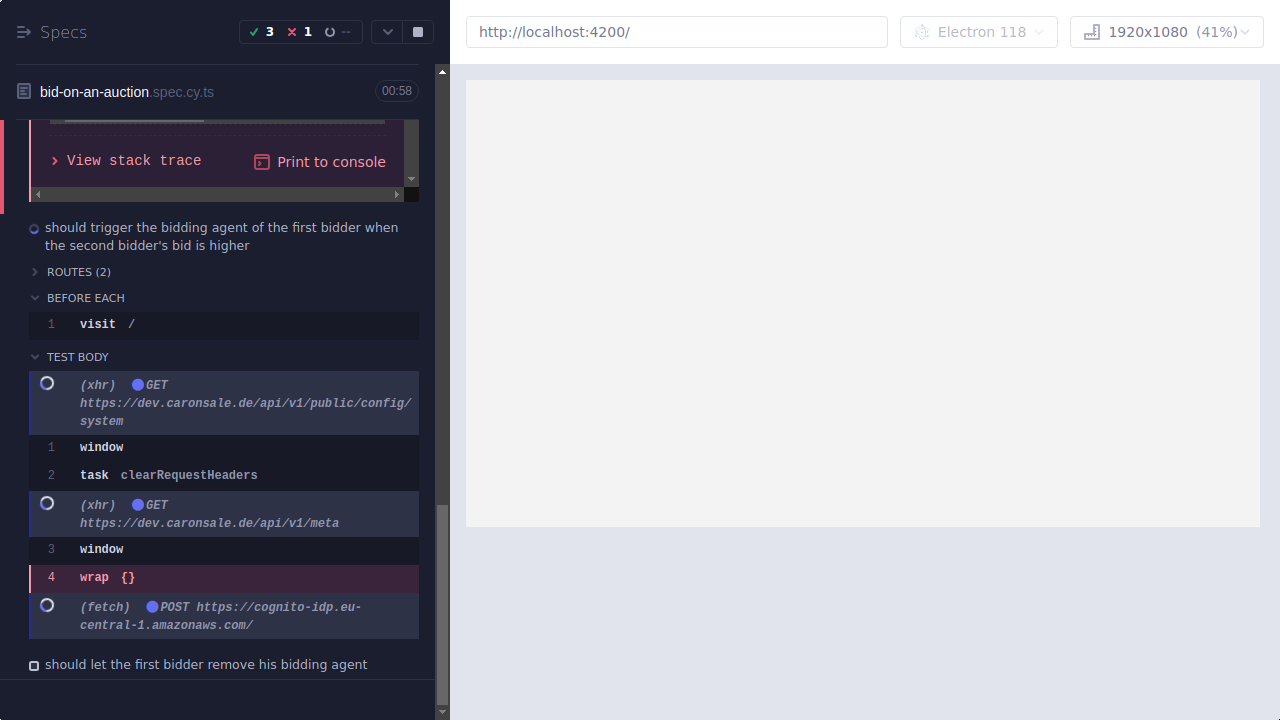Select the bid-on-an-auction spec header
This screenshot has height=720, width=1280.
[x=126, y=91]
